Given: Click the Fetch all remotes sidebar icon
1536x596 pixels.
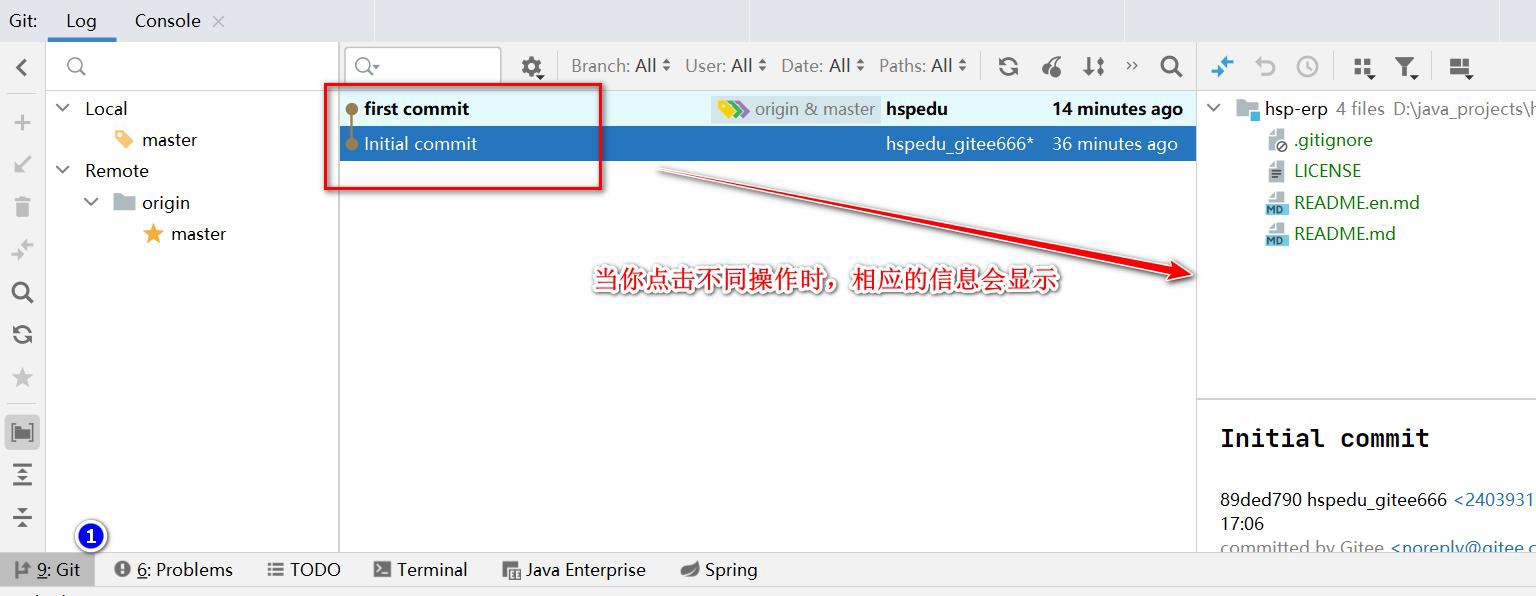Looking at the screenshot, I should click(x=22, y=334).
